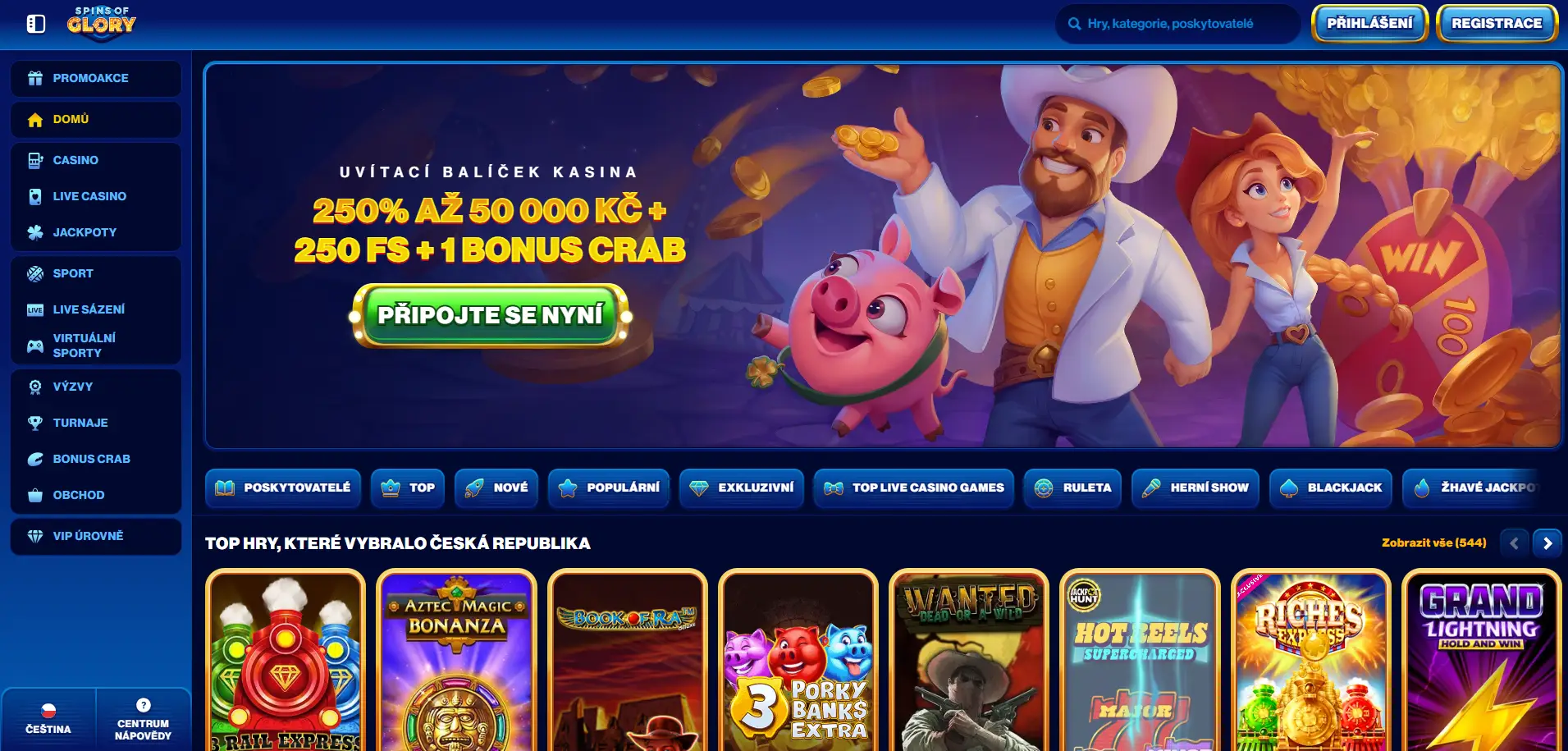Viewport: 1568px width, 751px height.
Task: Select the Ruleta category tab
Action: pos(1072,488)
